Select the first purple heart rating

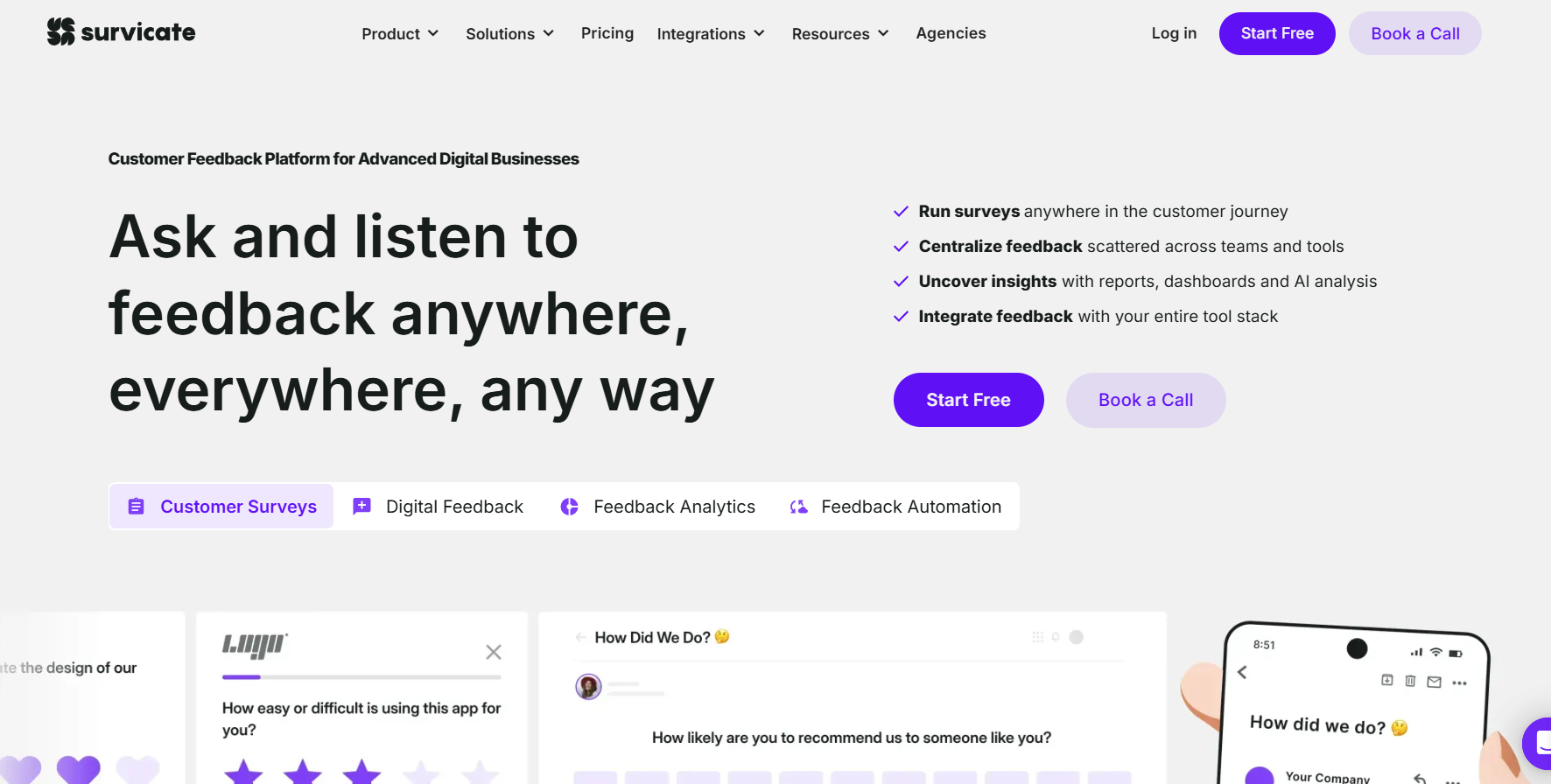pos(21,769)
